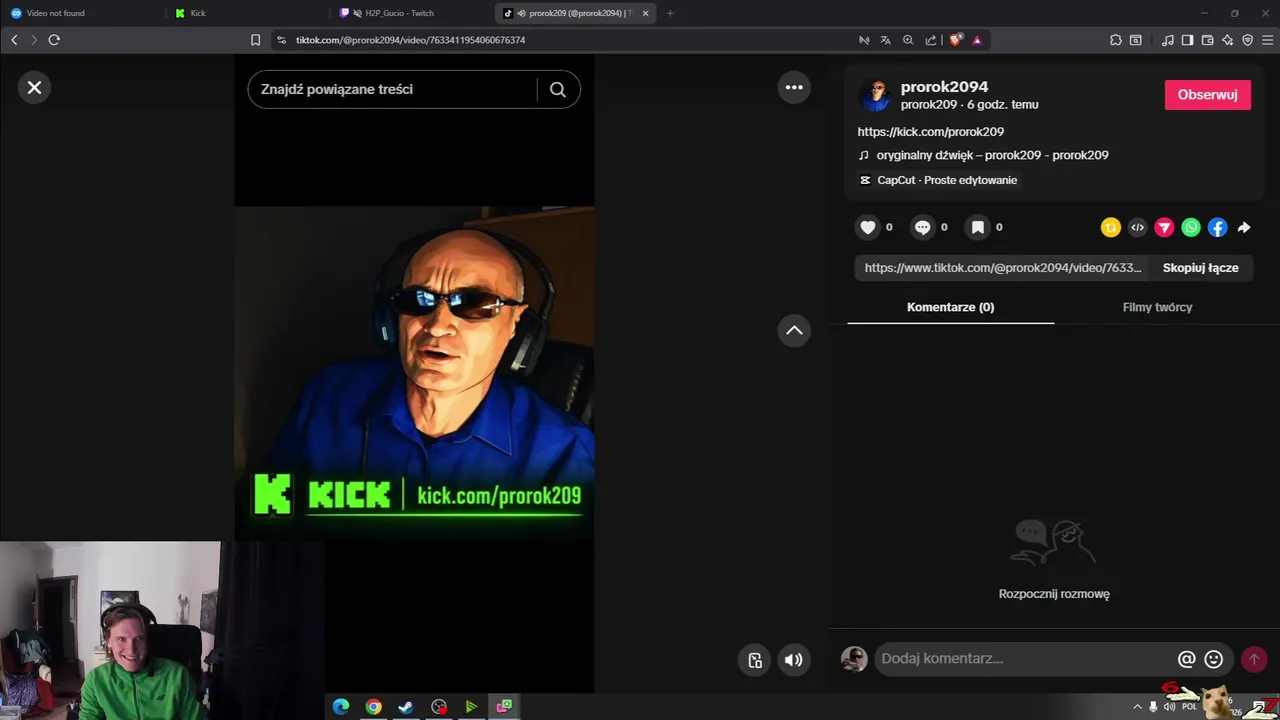Close the TikTok video viewer
Image resolution: width=1280 pixels, height=720 pixels.
tap(34, 88)
